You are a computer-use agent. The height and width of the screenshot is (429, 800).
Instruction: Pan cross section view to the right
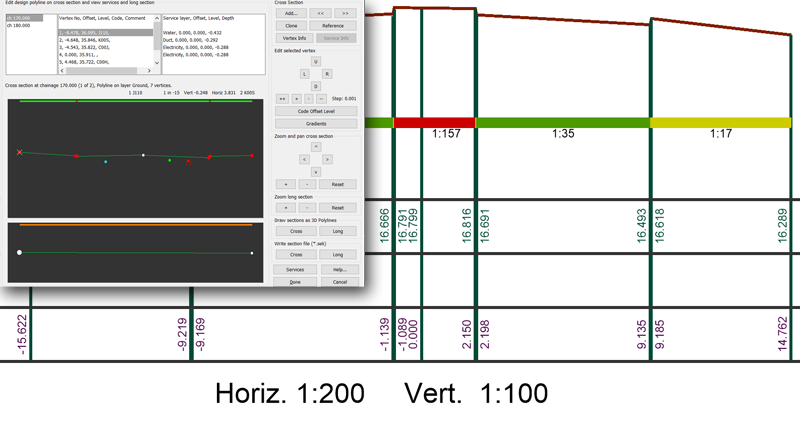tap(328, 159)
